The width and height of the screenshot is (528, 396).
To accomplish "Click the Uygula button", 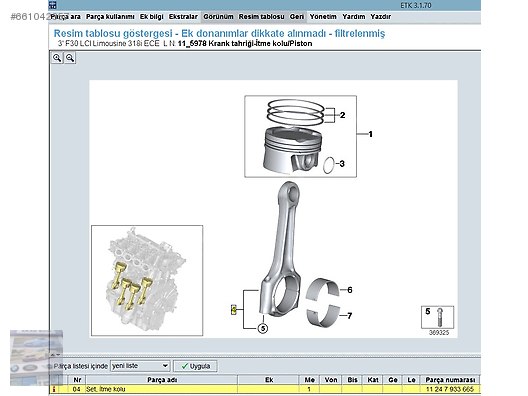I will tap(195, 366).
